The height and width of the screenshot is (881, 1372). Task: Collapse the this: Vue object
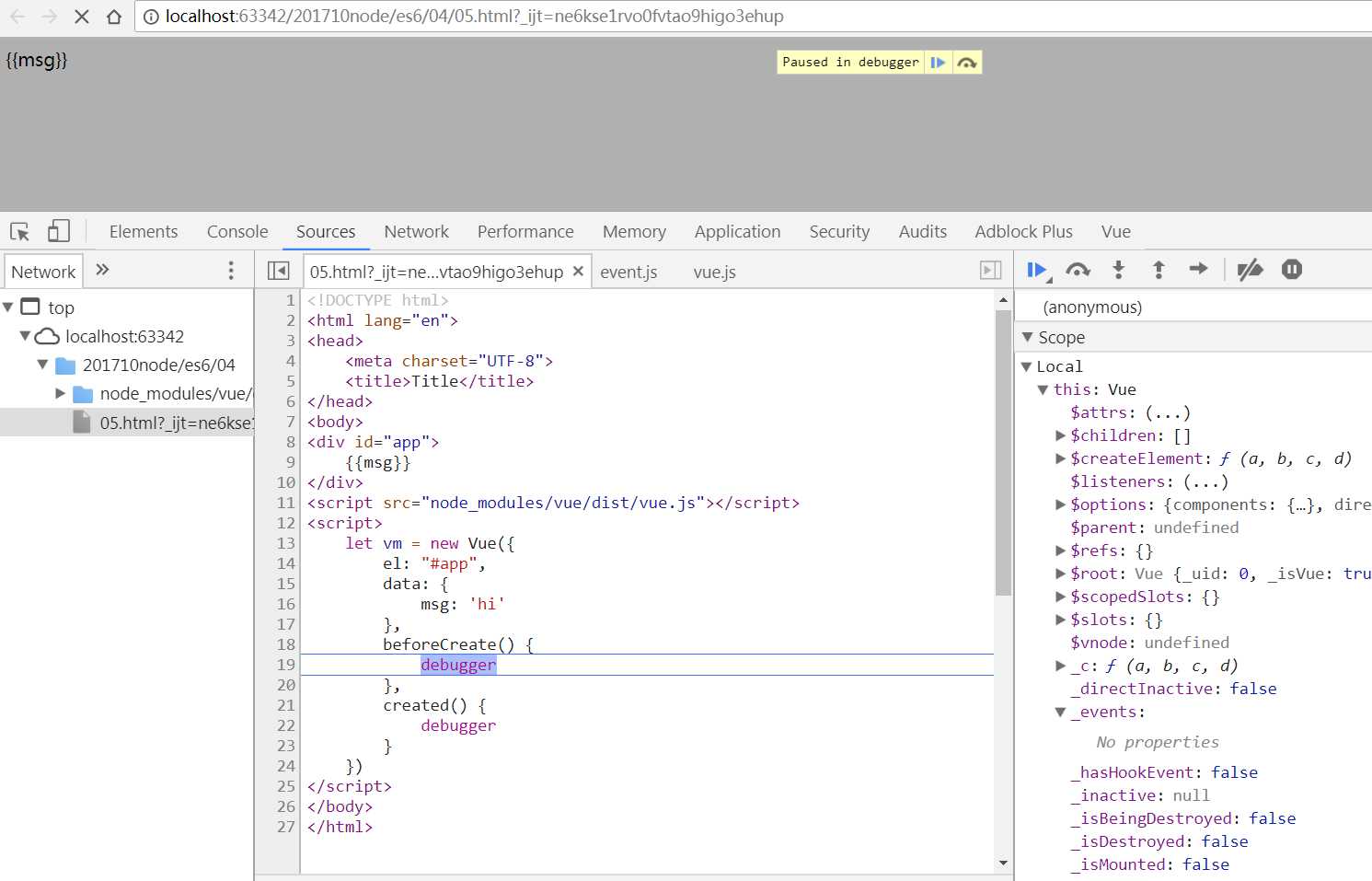pos(1043,389)
